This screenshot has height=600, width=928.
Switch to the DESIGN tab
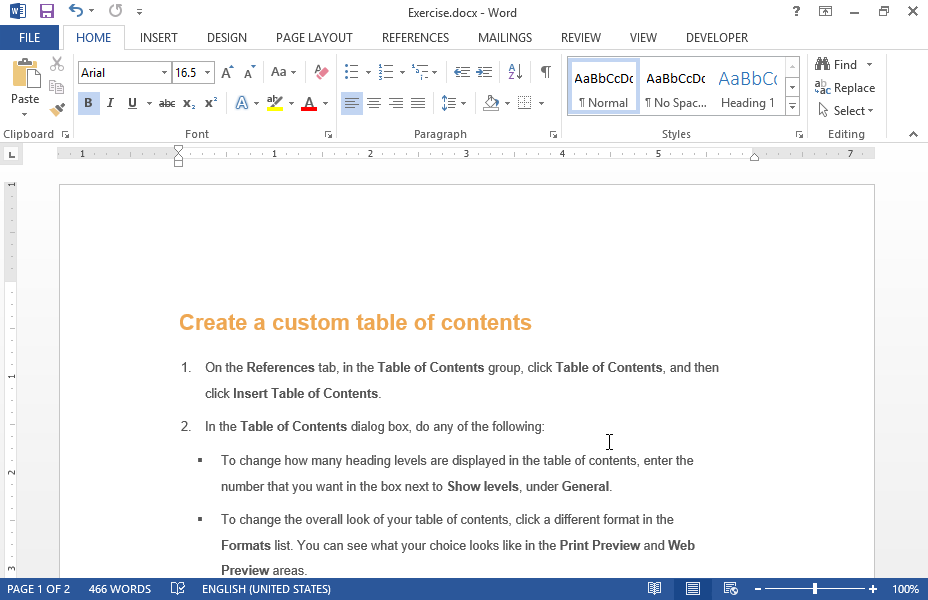(227, 37)
